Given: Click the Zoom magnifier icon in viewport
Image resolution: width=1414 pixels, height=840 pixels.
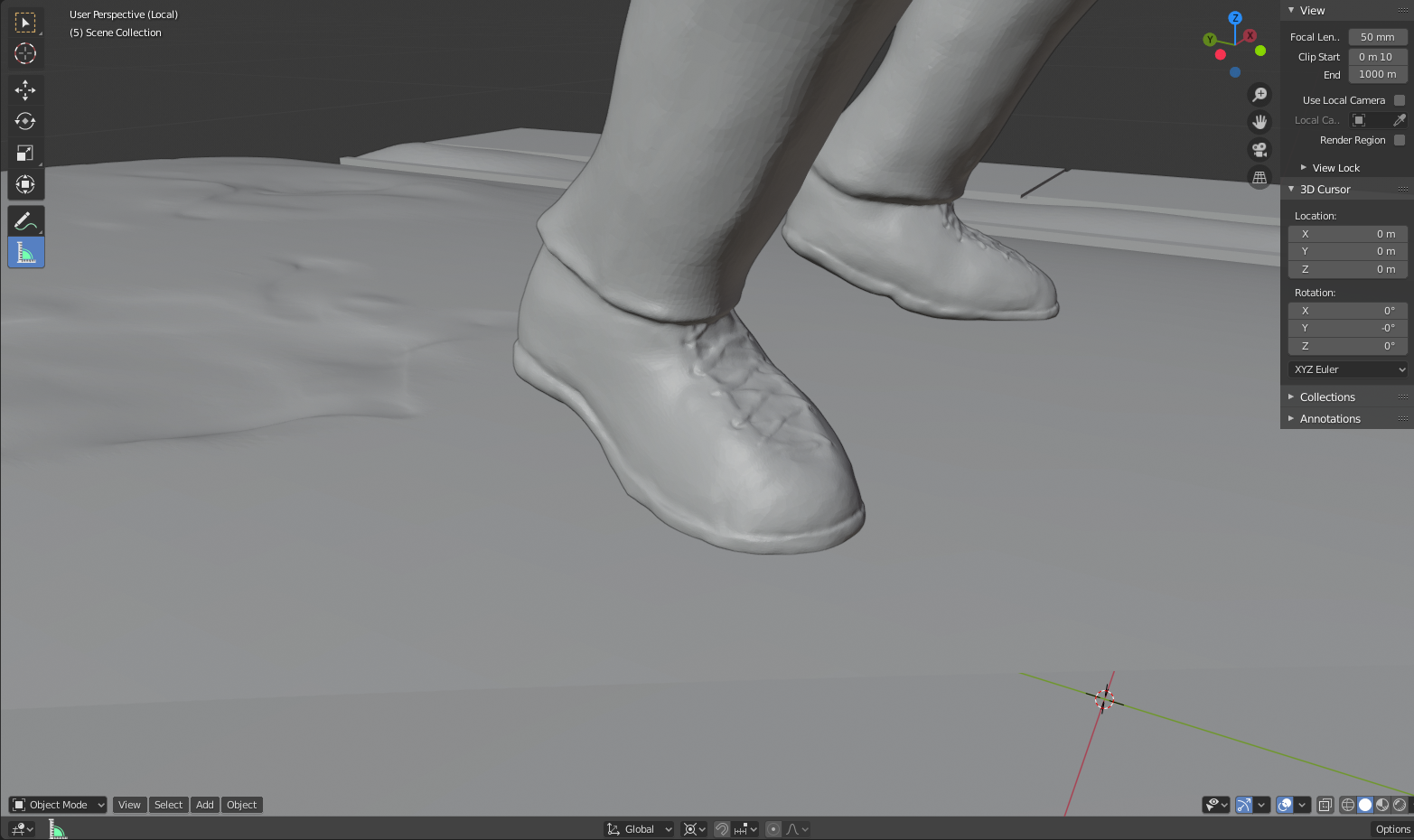Looking at the screenshot, I should 1259,94.
